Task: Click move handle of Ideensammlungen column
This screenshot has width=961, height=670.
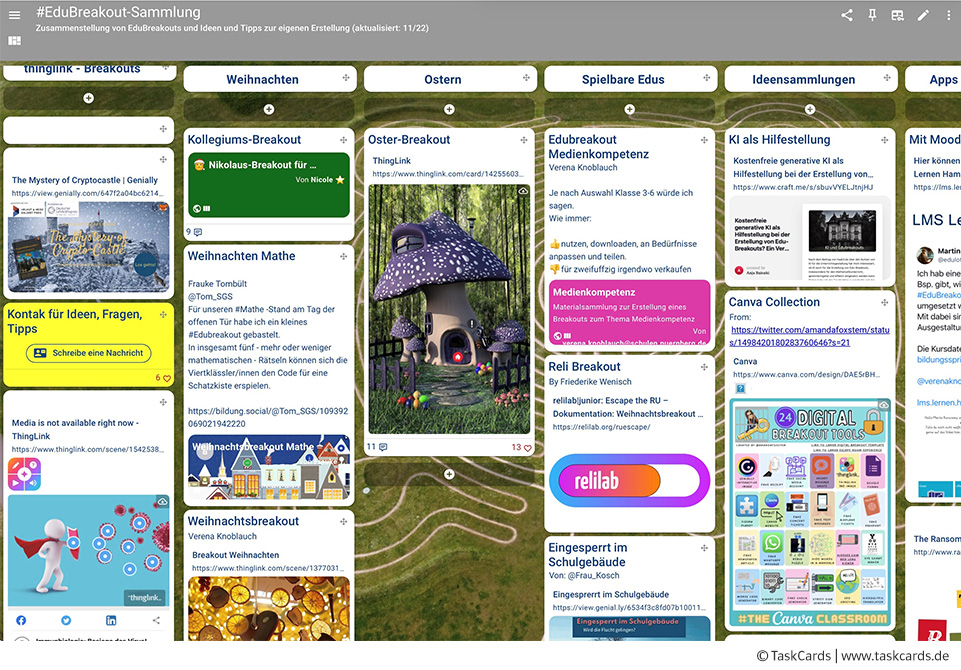Action: pos(887,78)
